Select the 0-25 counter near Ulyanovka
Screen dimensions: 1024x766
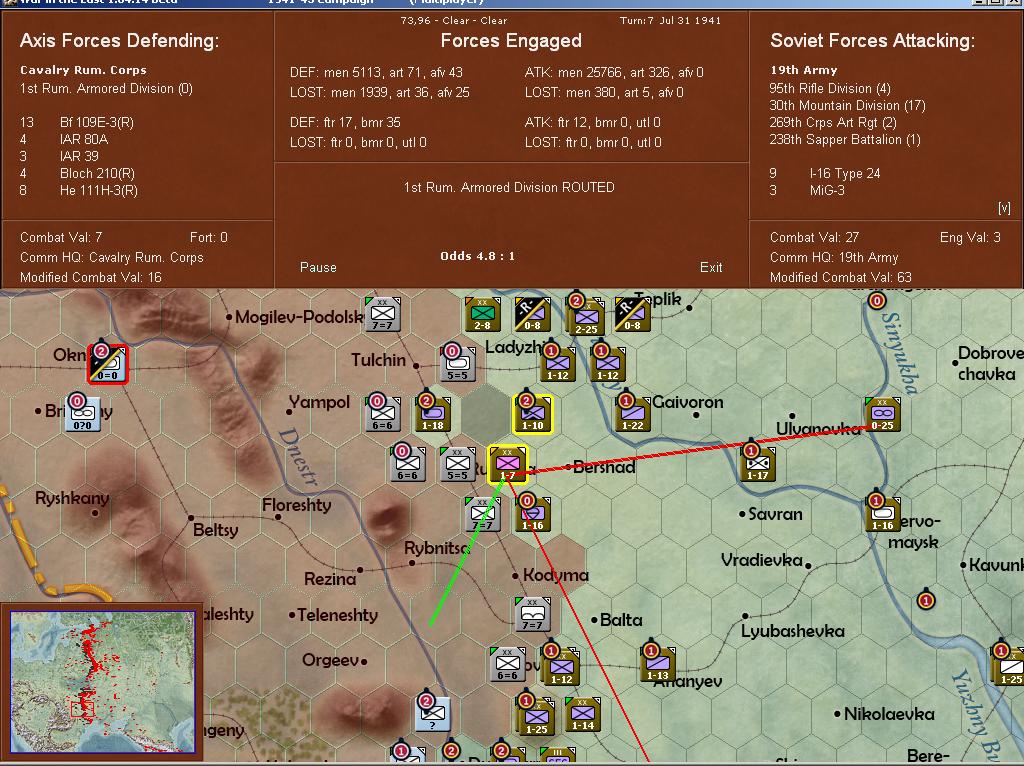point(882,414)
